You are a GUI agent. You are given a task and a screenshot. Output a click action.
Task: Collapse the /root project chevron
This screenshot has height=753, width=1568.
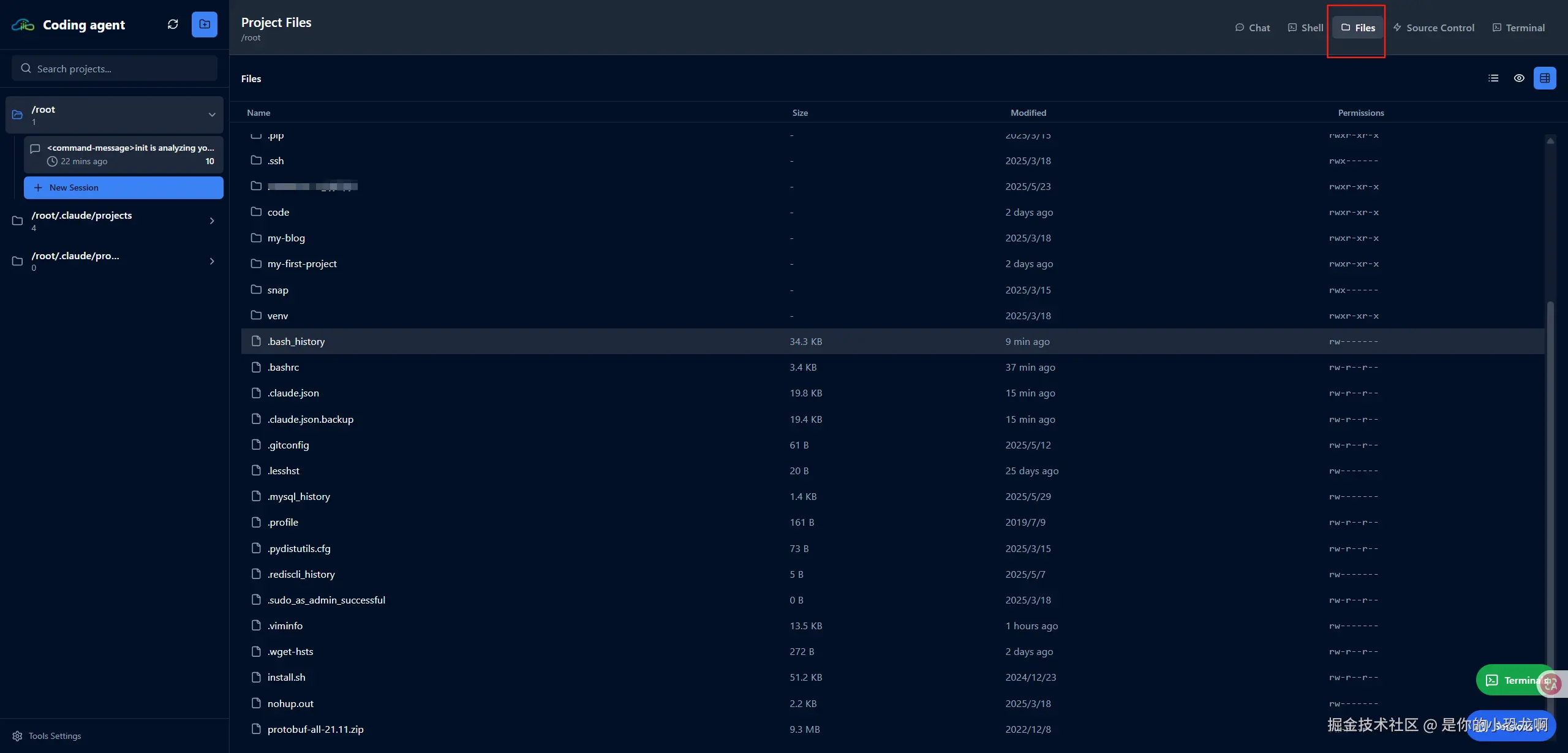tap(212, 115)
